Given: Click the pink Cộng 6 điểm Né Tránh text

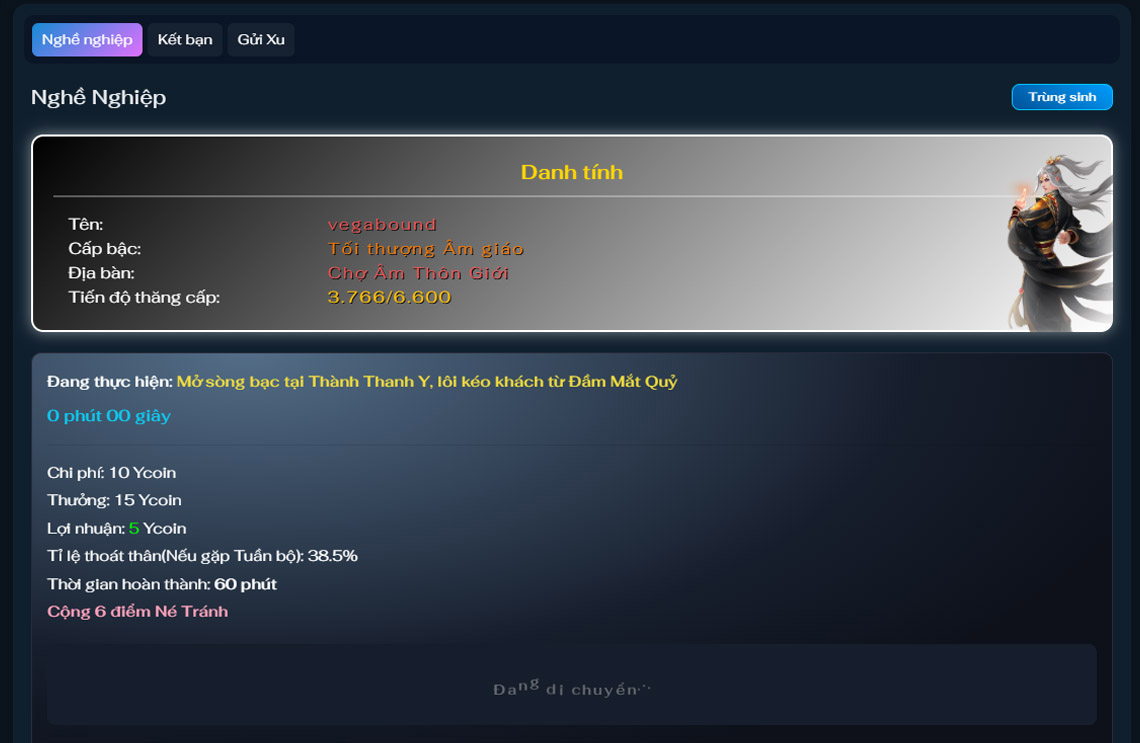Looking at the screenshot, I should 137,611.
